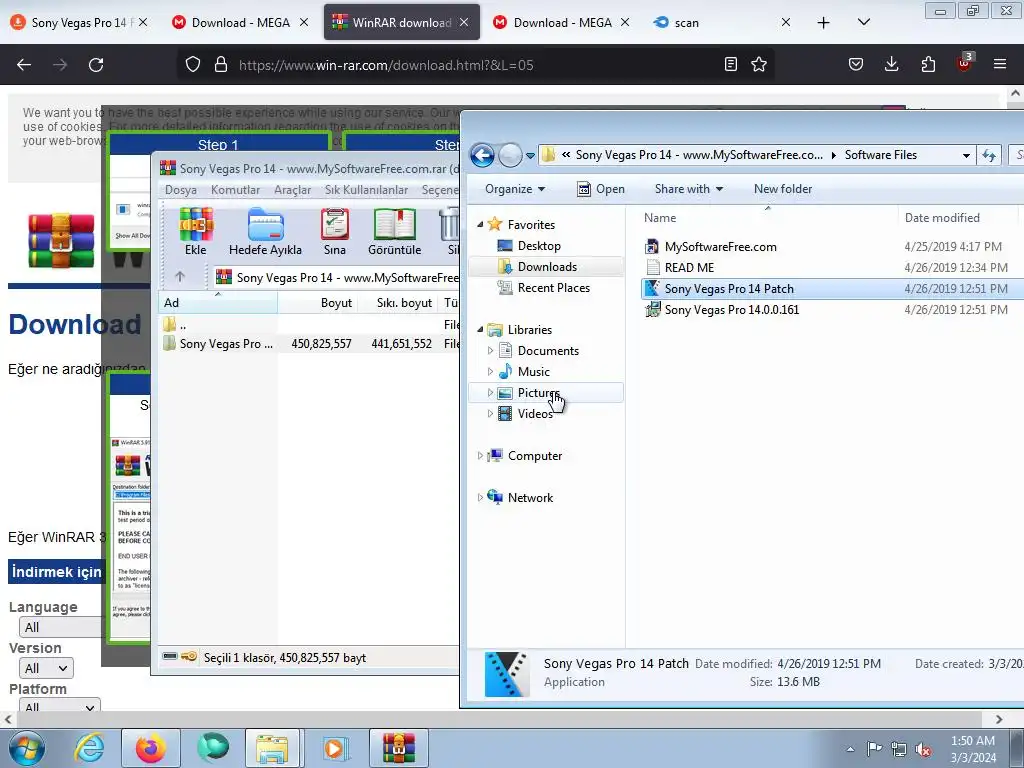
Task: Open the Firefox hamburger application menu
Action: click(x=1000, y=64)
